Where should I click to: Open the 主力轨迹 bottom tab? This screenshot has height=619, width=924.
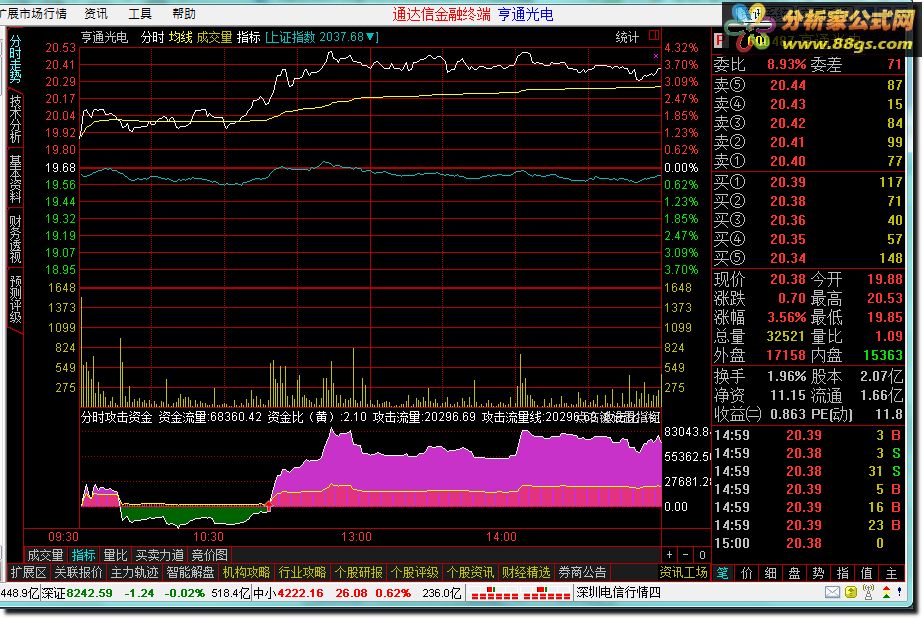[134, 572]
